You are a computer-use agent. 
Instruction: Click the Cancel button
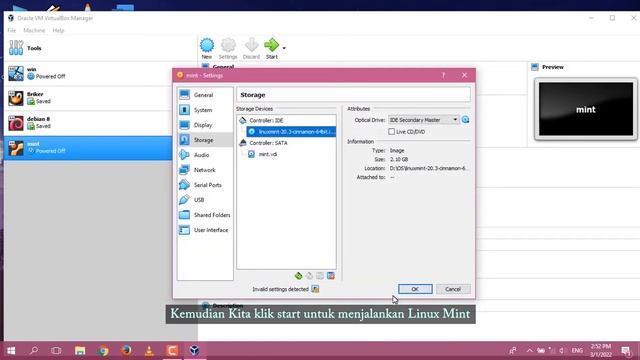(x=453, y=289)
